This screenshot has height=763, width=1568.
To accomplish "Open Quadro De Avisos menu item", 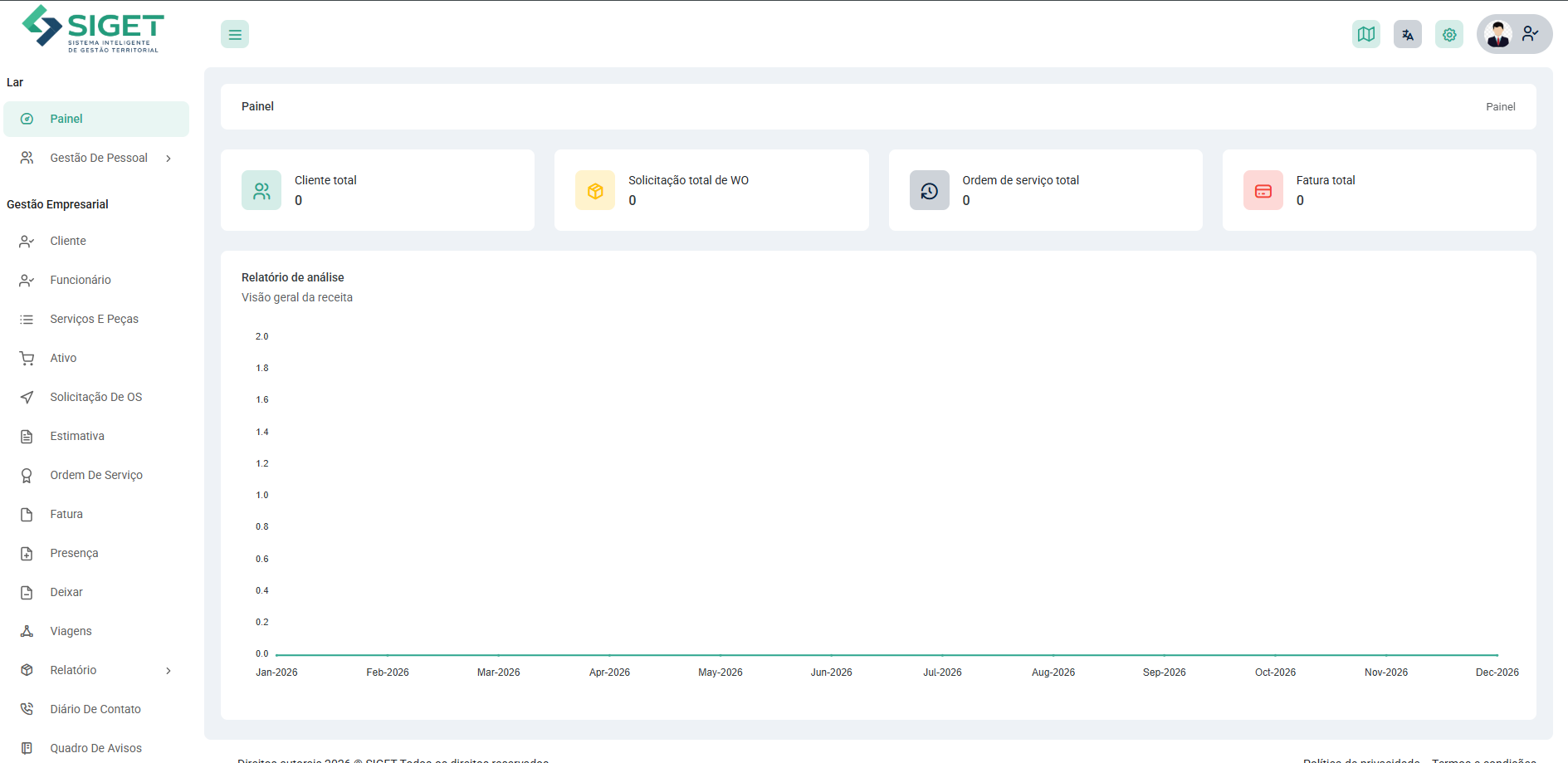I will point(96,748).
